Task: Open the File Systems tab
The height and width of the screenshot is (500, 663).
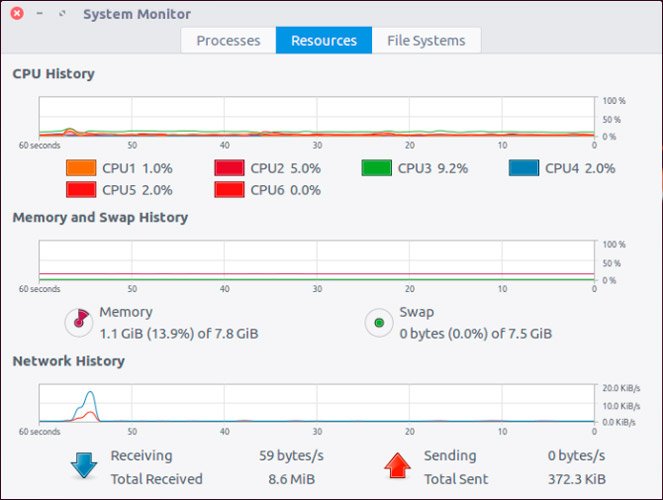Action: pos(426,41)
